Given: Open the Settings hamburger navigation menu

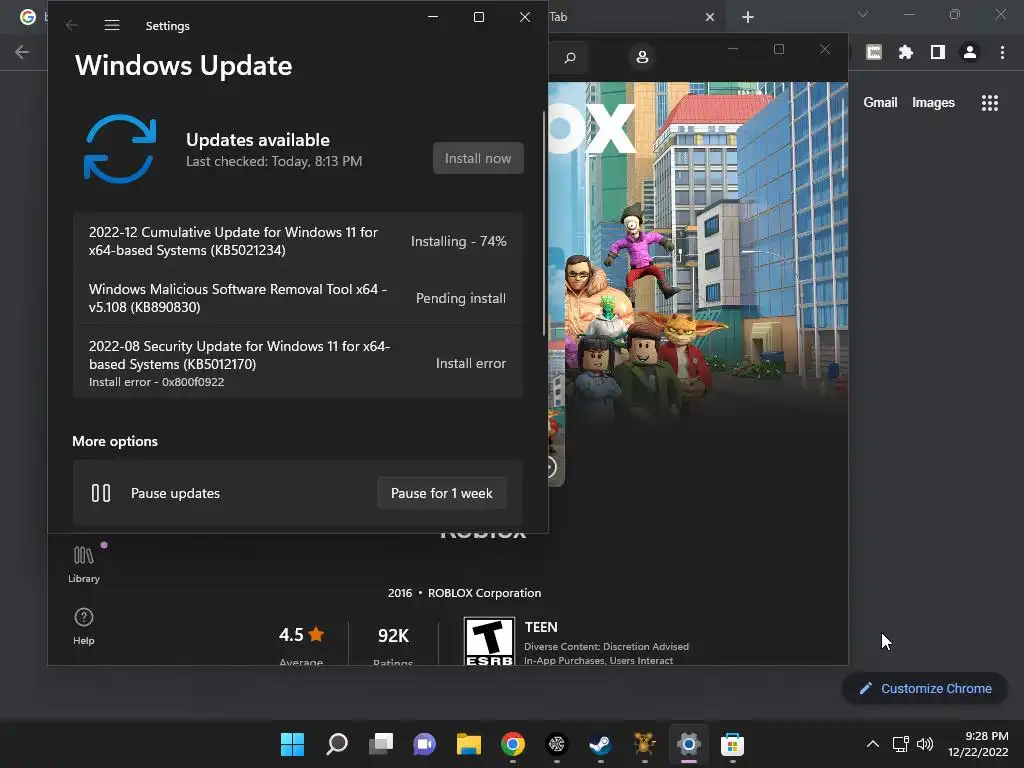Looking at the screenshot, I should (112, 25).
